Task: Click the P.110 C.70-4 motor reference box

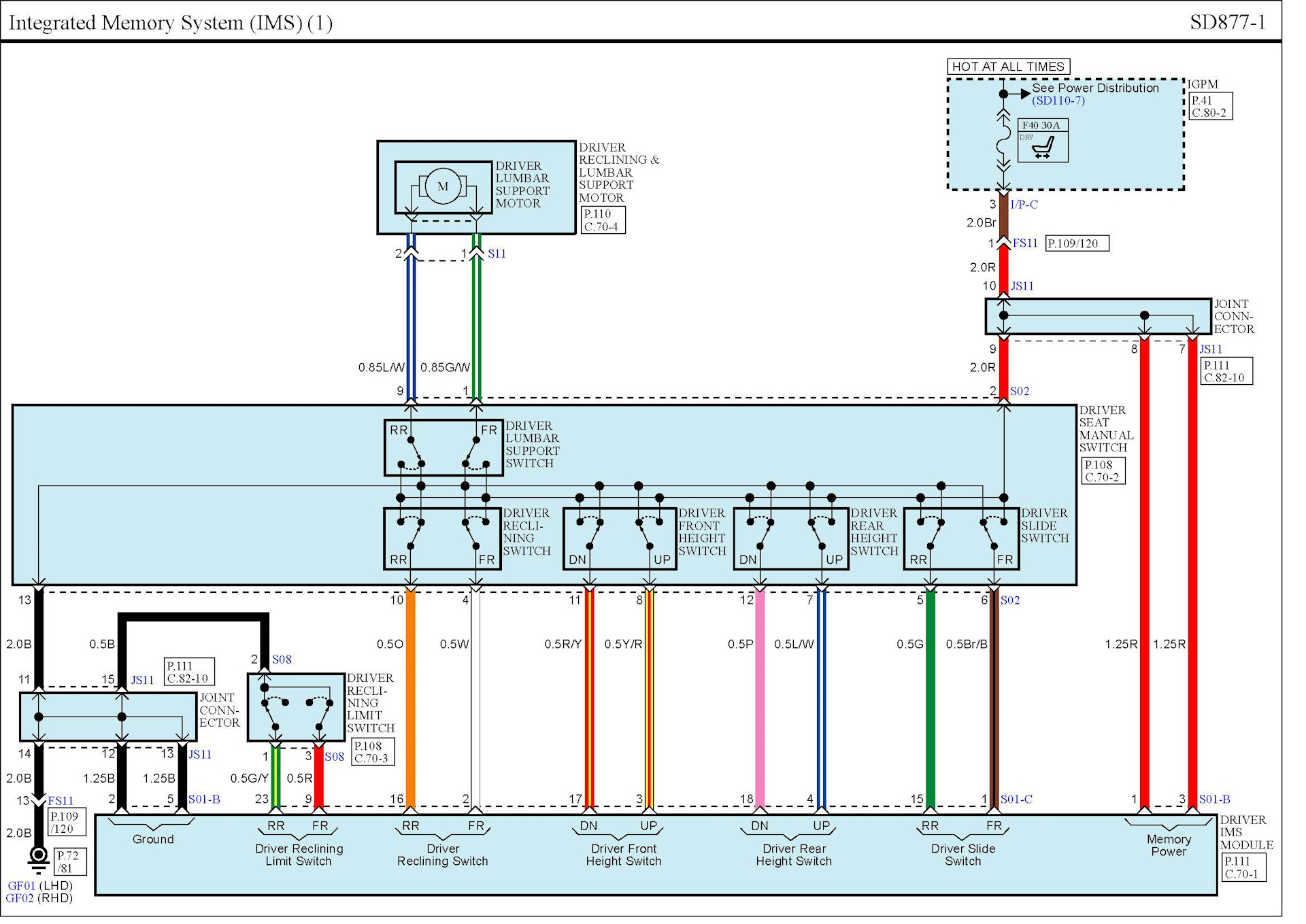Action: 603,220
